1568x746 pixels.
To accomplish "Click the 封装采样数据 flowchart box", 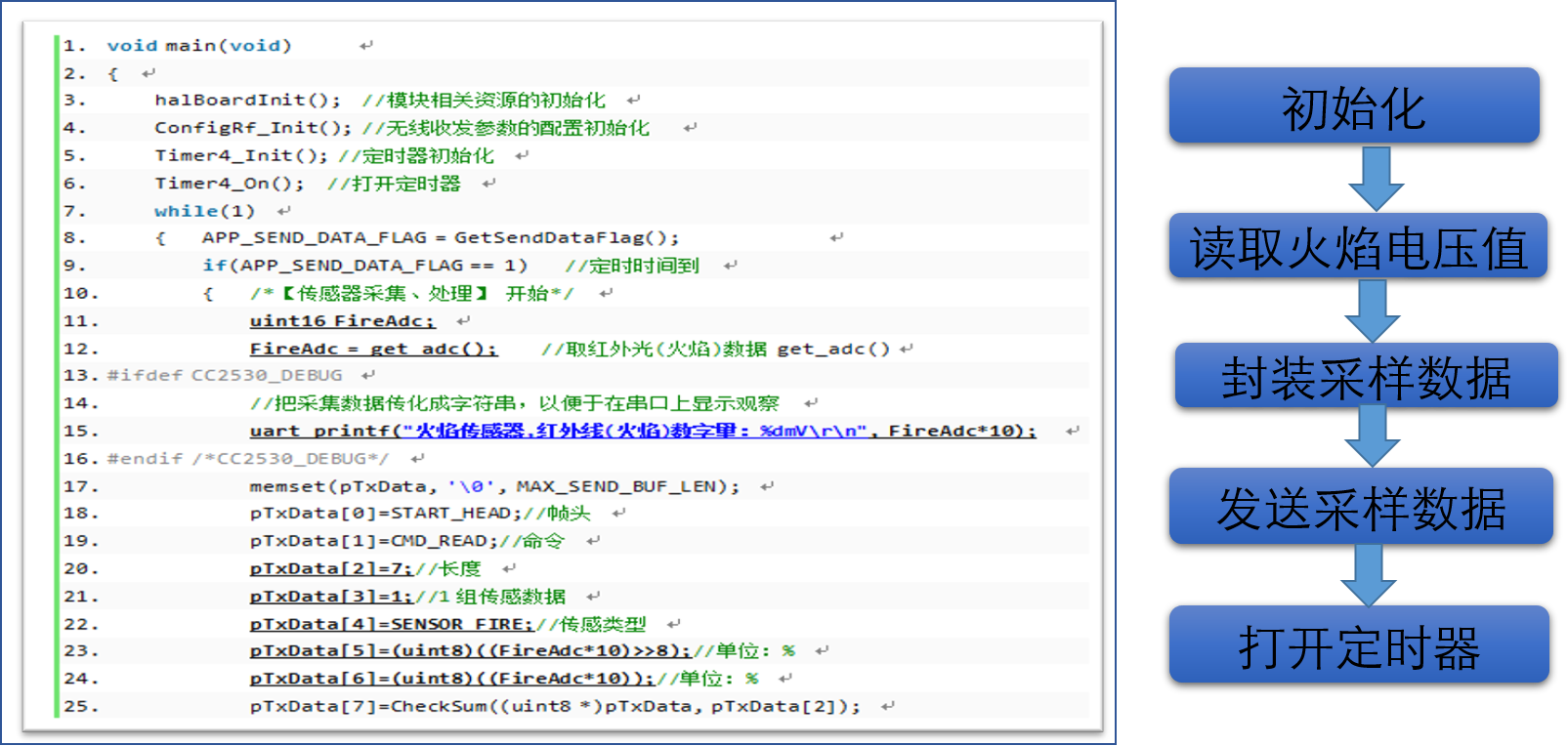I will point(1366,376).
